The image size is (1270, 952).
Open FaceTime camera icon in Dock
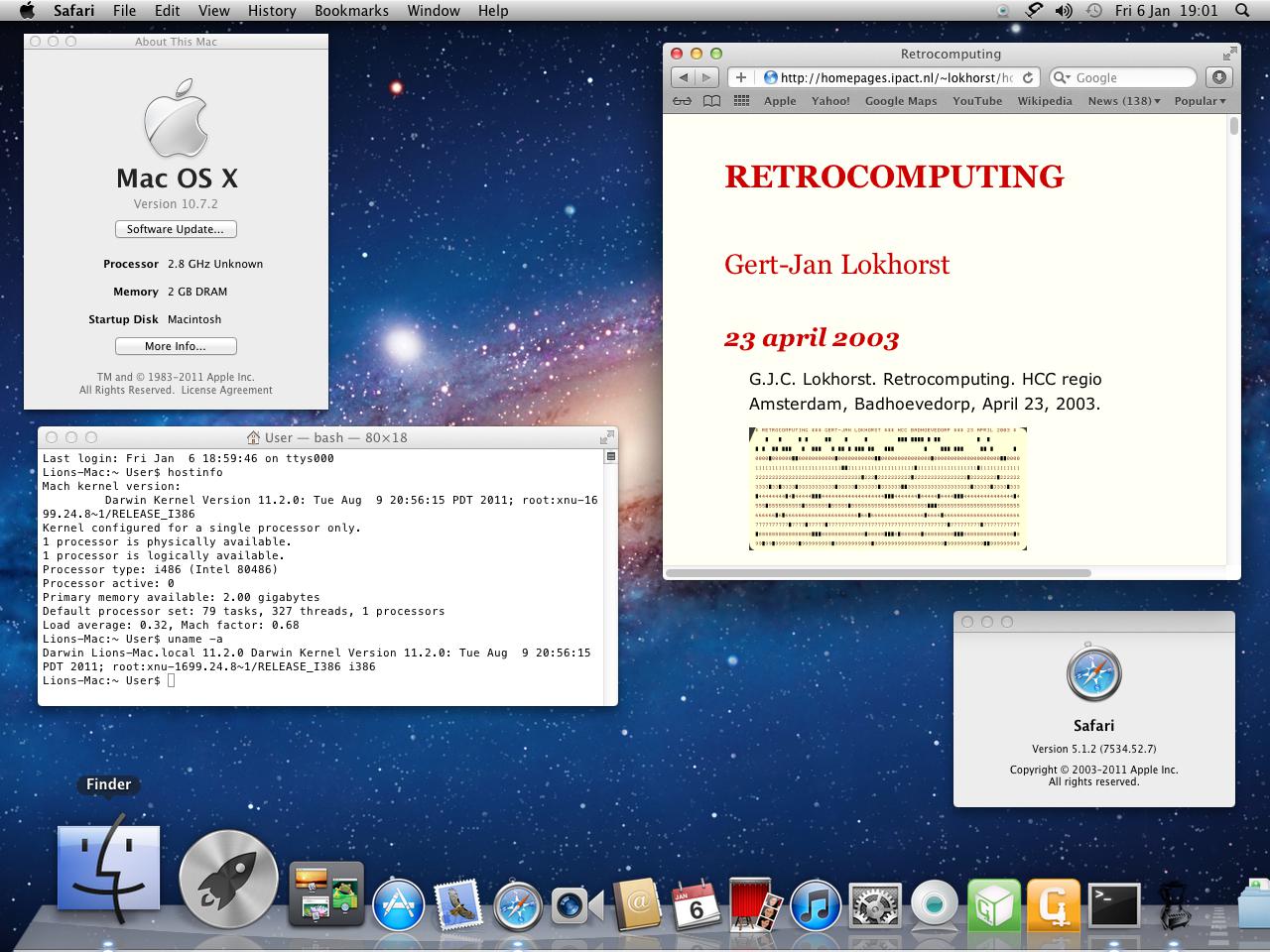[576, 904]
